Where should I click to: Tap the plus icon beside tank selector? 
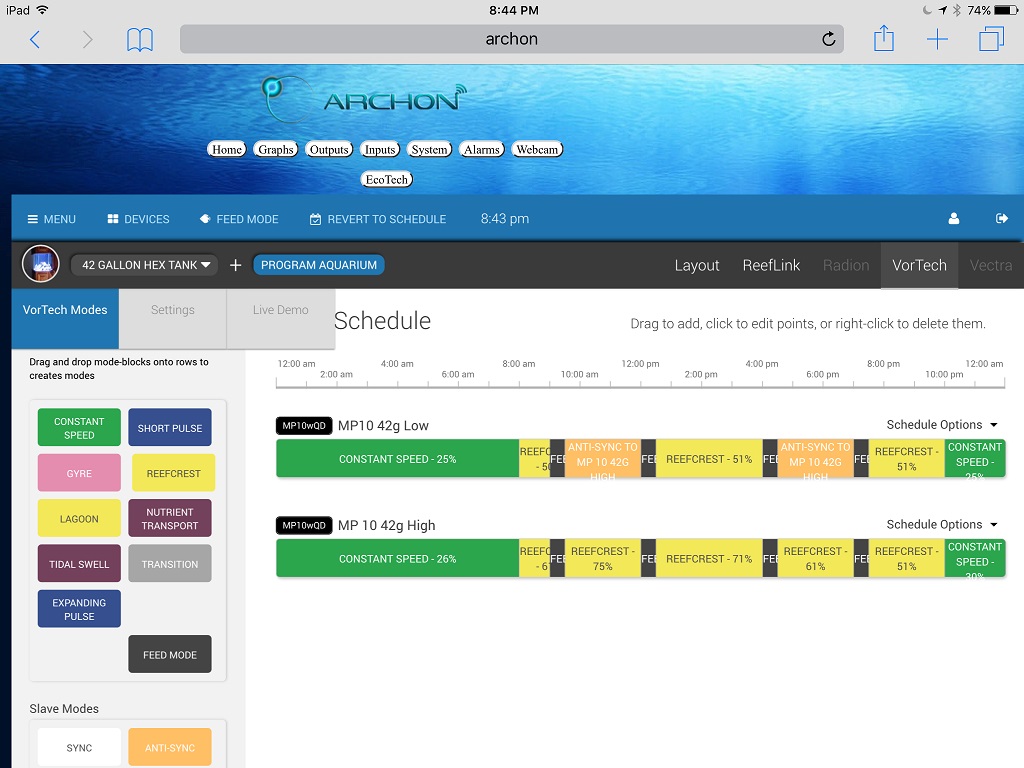click(x=236, y=265)
